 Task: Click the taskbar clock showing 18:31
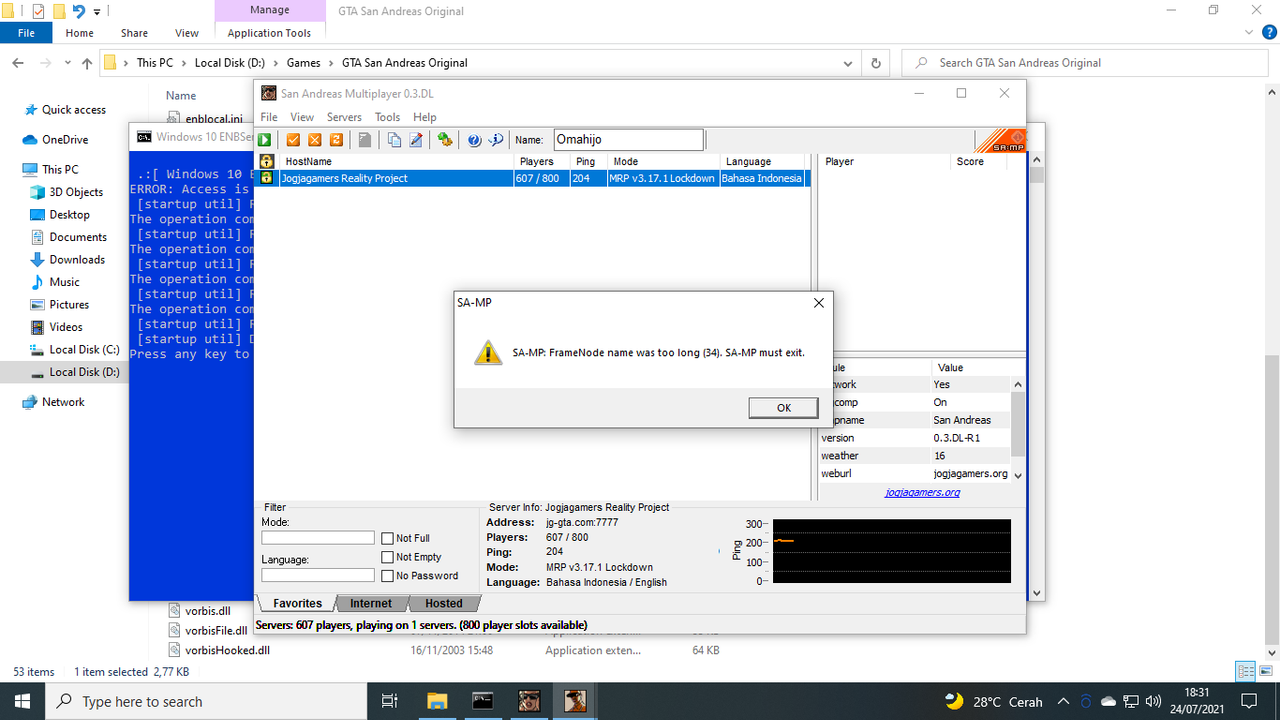coord(1196,701)
